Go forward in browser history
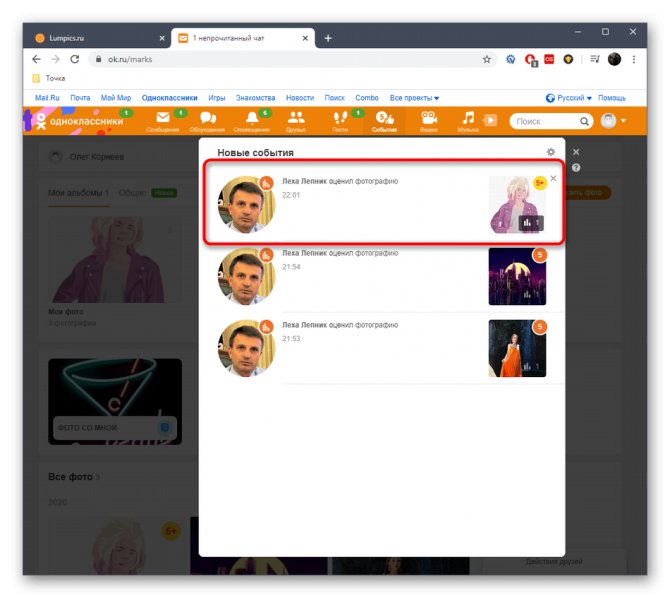670x598 pixels. point(56,59)
